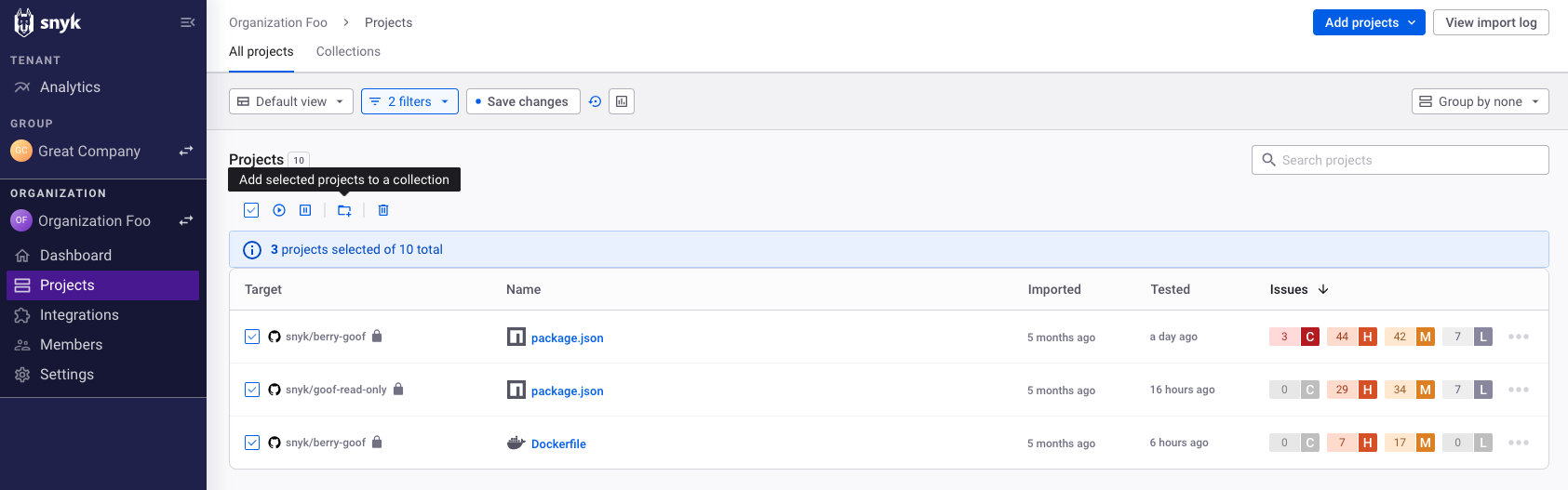Switch to the Collections tab
The image size is (1568, 490).
(348, 51)
